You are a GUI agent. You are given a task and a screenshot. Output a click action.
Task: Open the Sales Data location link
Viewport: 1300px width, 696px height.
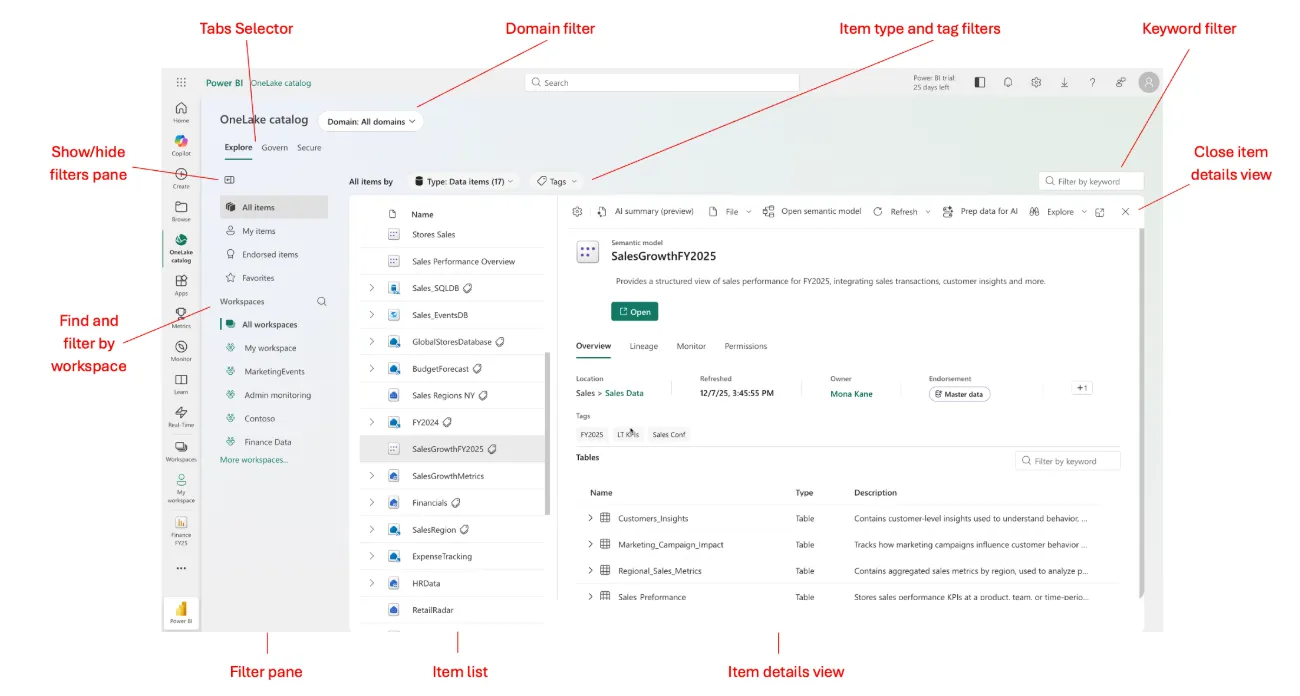[624, 393]
